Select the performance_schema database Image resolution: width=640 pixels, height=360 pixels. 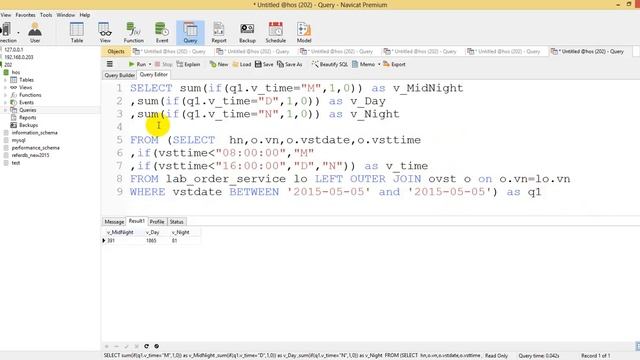[36, 148]
